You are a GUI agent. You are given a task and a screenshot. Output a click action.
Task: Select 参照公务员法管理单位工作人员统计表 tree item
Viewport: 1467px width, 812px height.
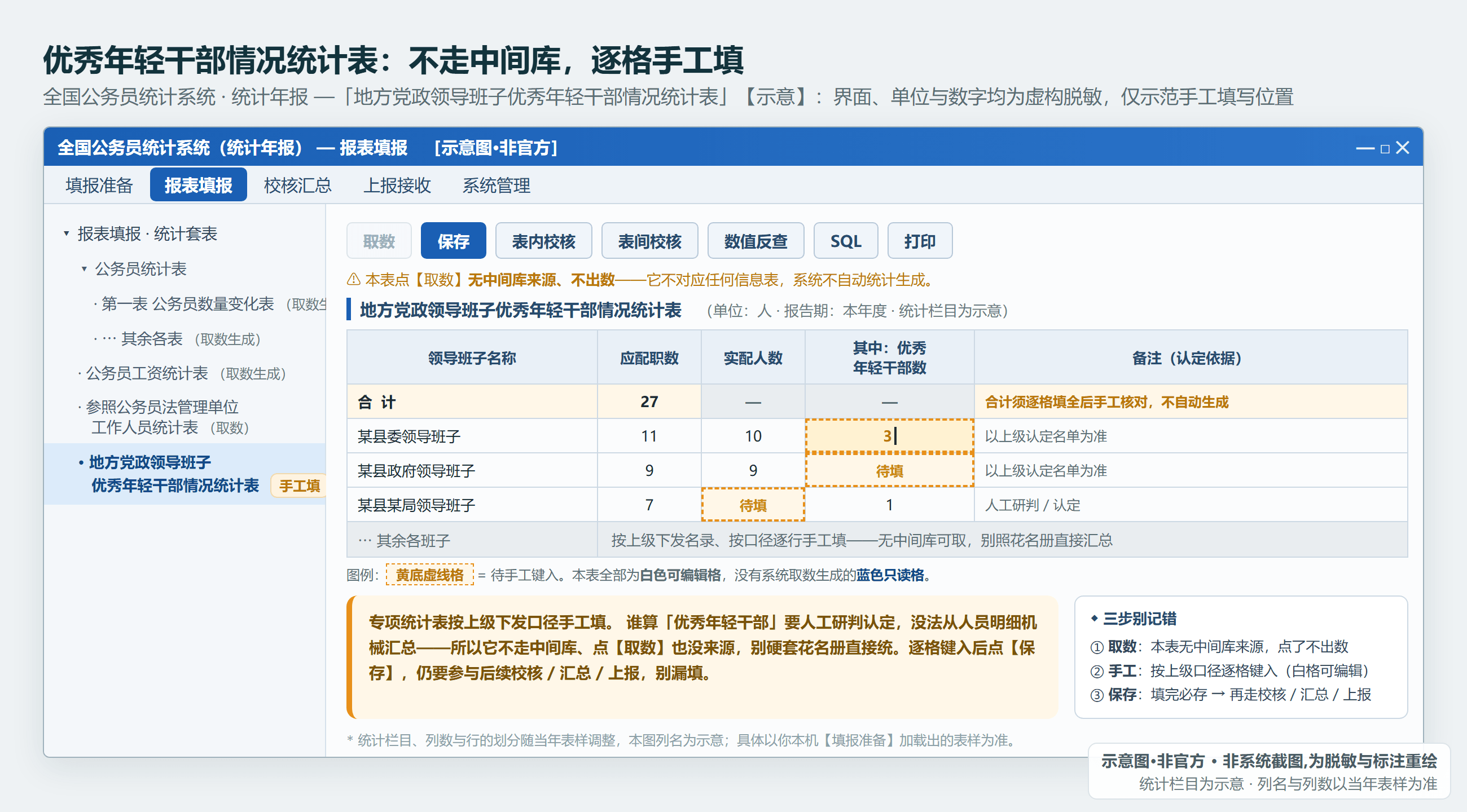point(164,417)
